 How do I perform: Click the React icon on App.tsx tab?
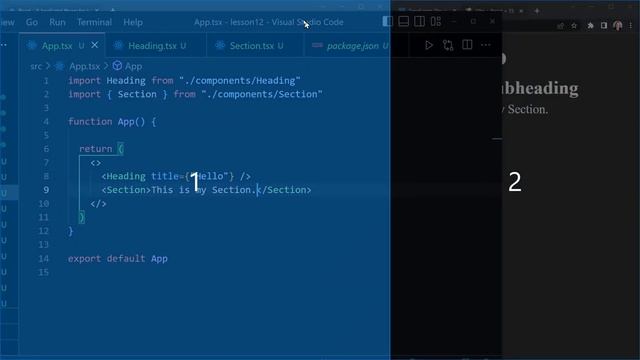[x=31, y=45]
